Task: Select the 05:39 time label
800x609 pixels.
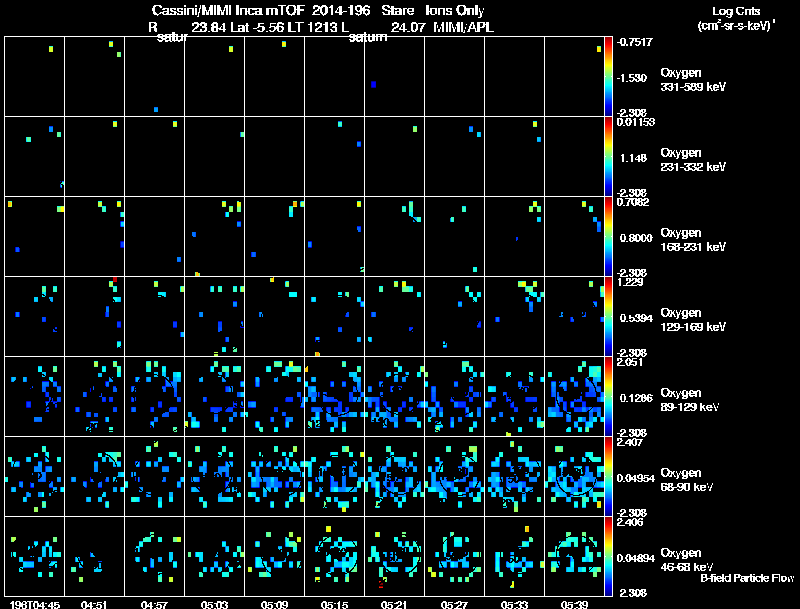Action: click(x=574, y=604)
